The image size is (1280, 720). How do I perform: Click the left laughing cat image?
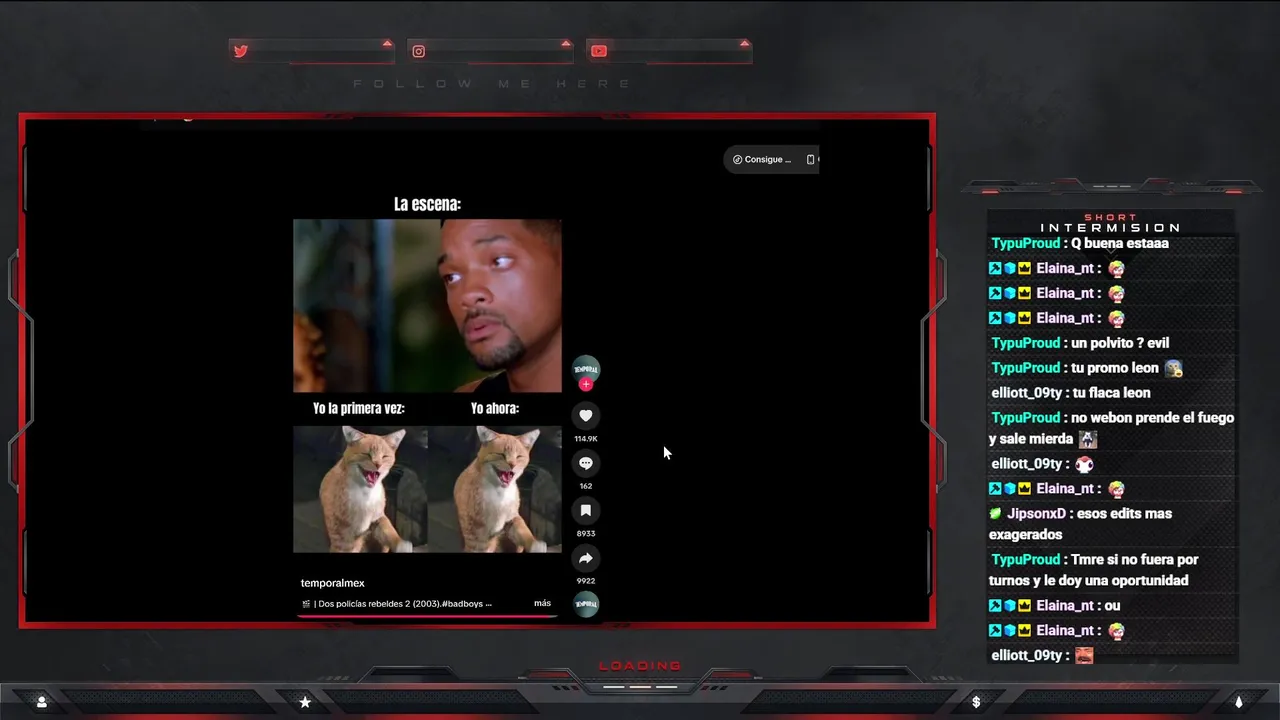[x=360, y=489]
